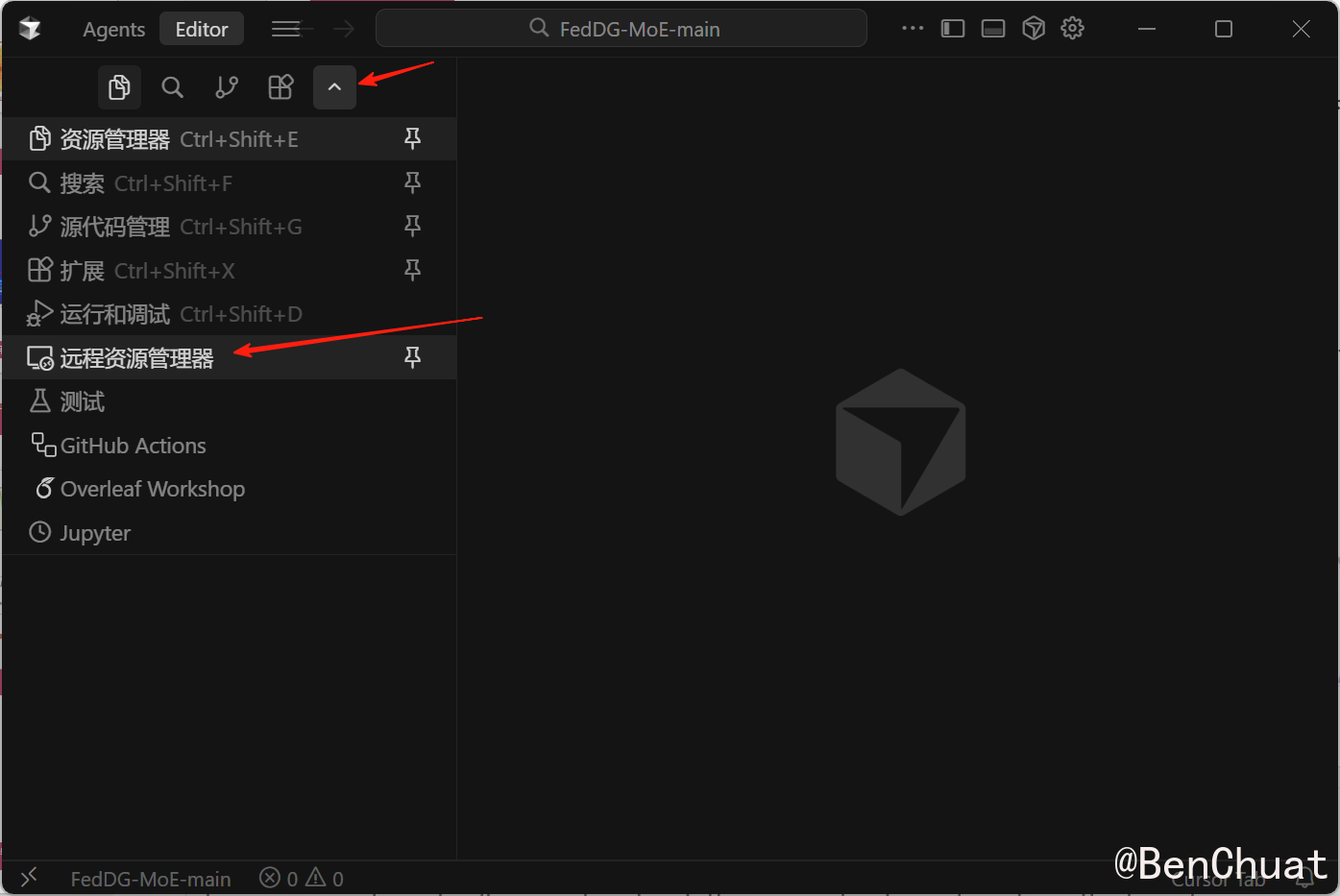Open the settings gear in title bar

pos(1073,29)
